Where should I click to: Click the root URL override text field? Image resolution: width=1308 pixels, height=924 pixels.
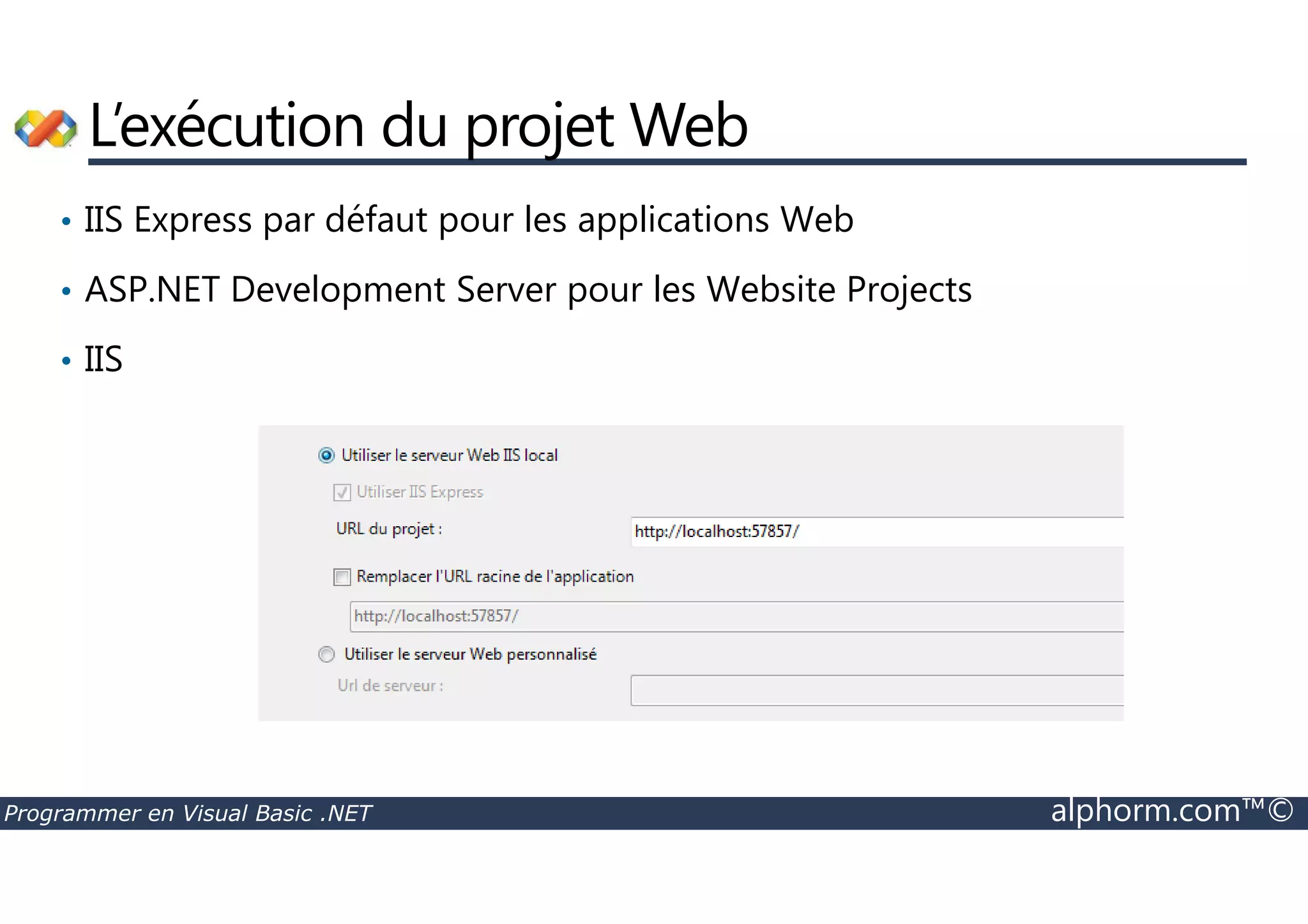coord(736,616)
